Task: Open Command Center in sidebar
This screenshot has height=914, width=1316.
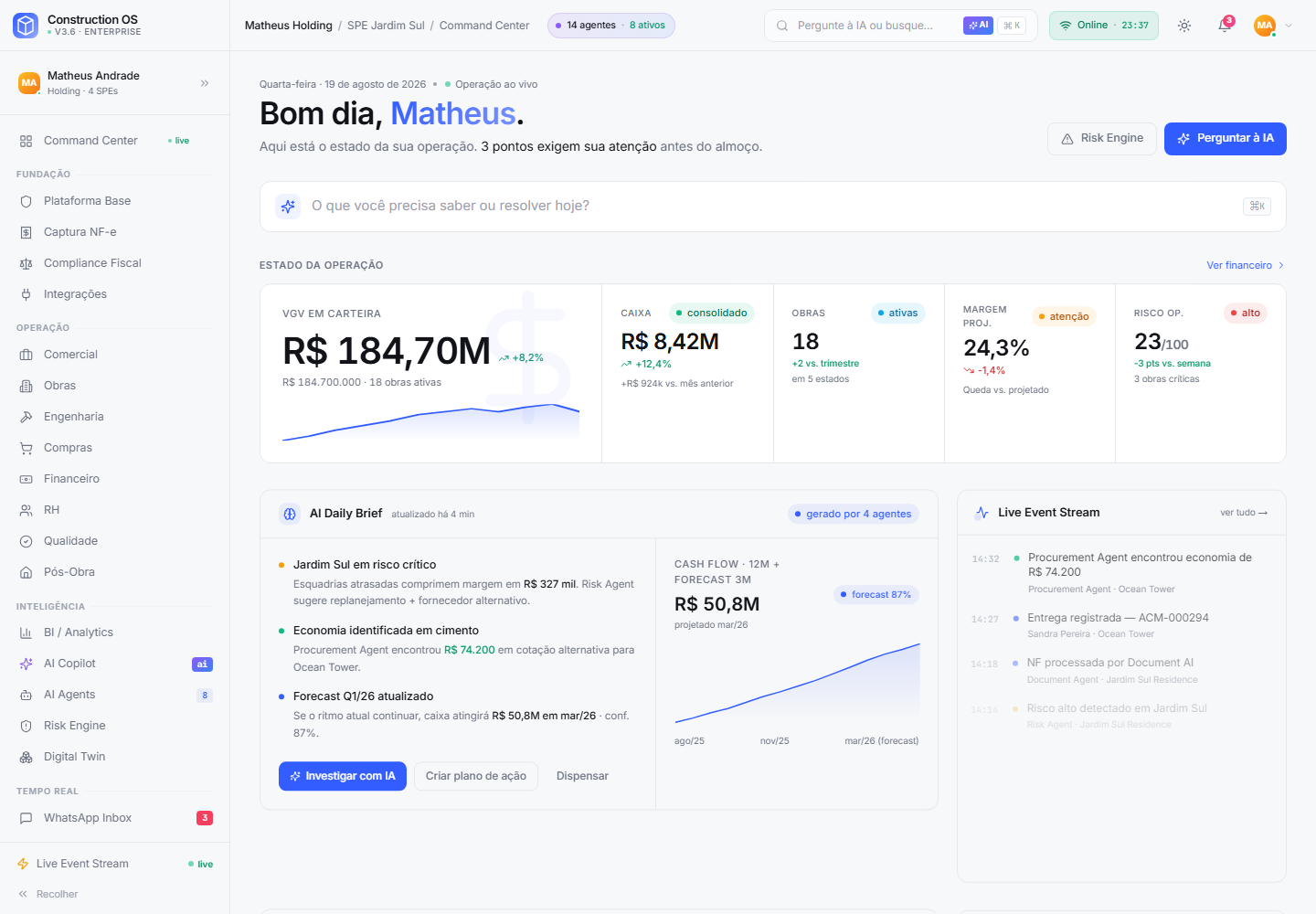Action: [114, 141]
